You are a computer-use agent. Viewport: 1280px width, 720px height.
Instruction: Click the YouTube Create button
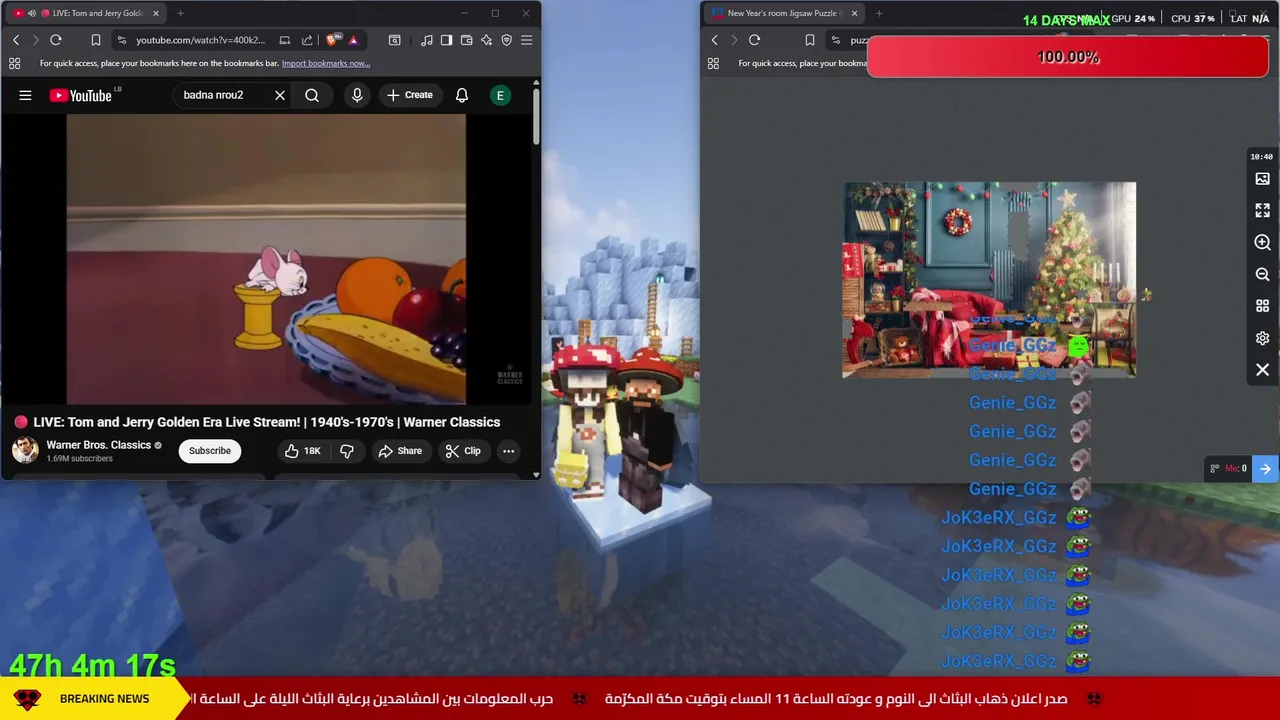[410, 95]
